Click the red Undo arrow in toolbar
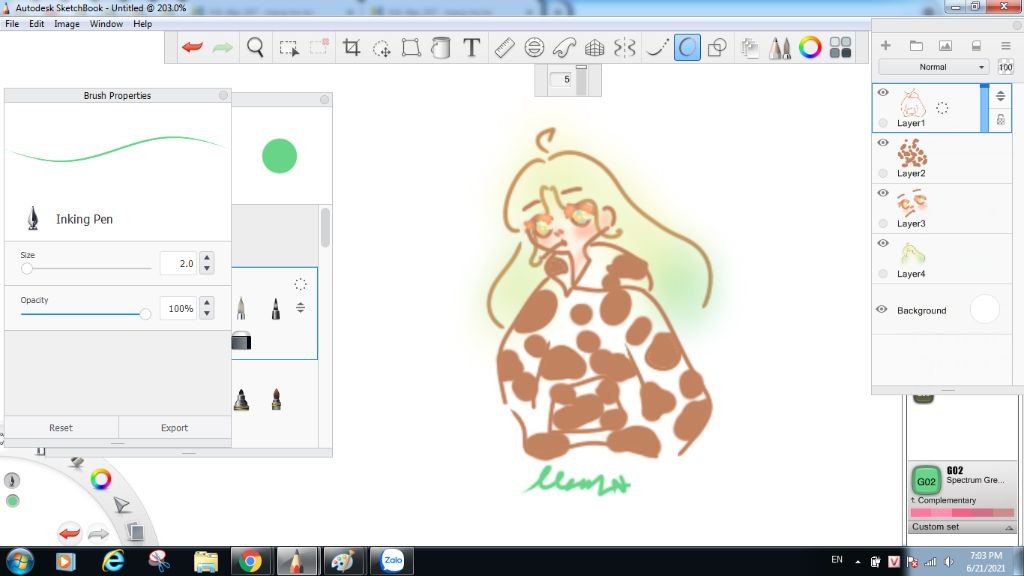 coord(192,47)
